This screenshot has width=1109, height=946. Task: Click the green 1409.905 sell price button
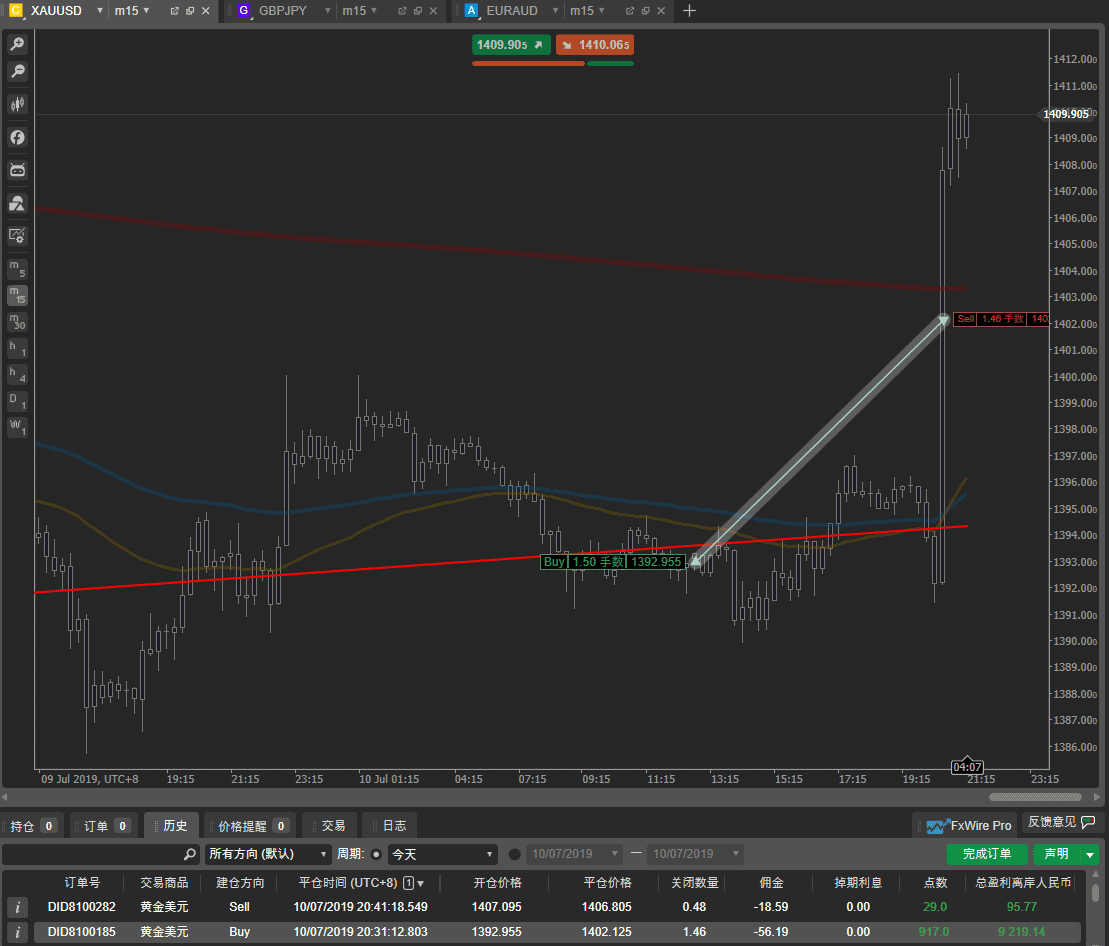pyautogui.click(x=511, y=45)
